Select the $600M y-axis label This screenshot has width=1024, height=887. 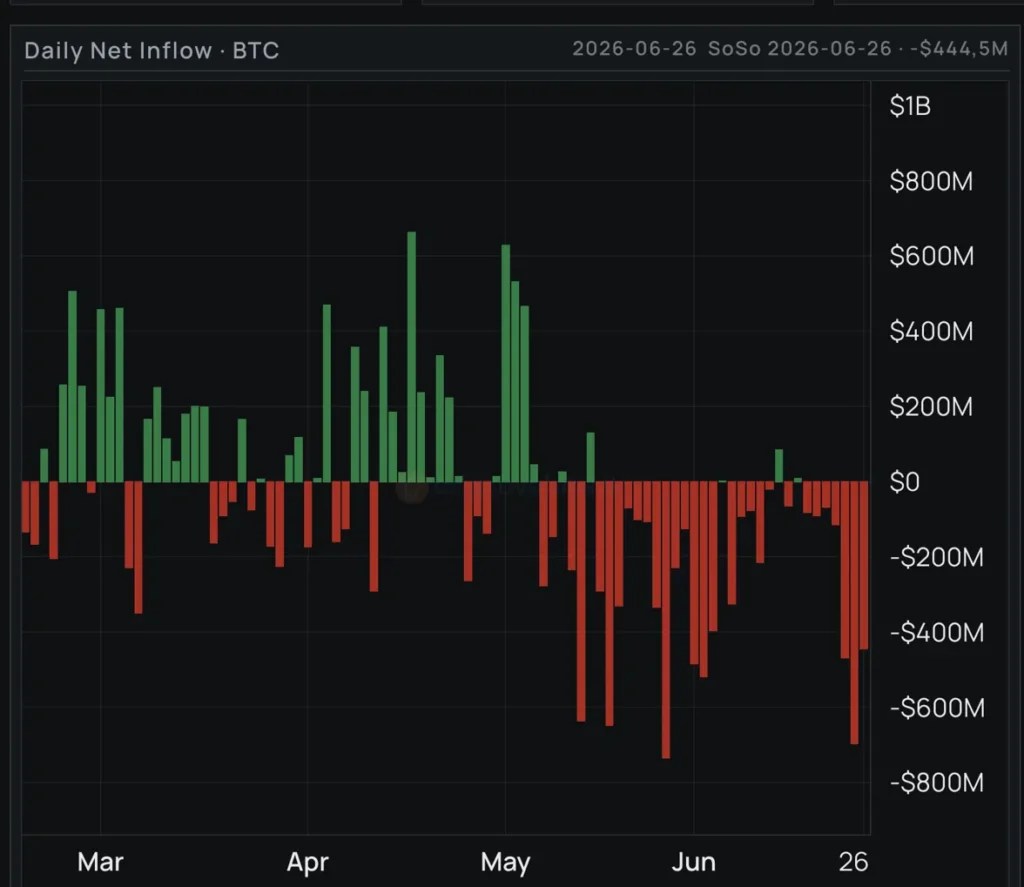pyautogui.click(x=931, y=256)
